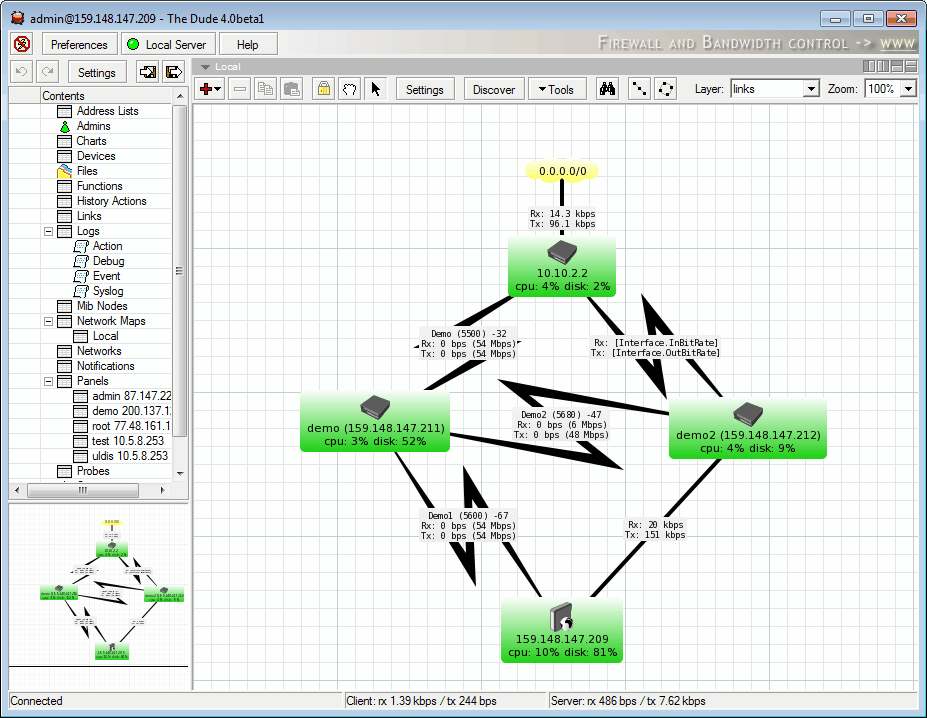
Task: Click the minus remove item icon
Action: pyautogui.click(x=240, y=89)
